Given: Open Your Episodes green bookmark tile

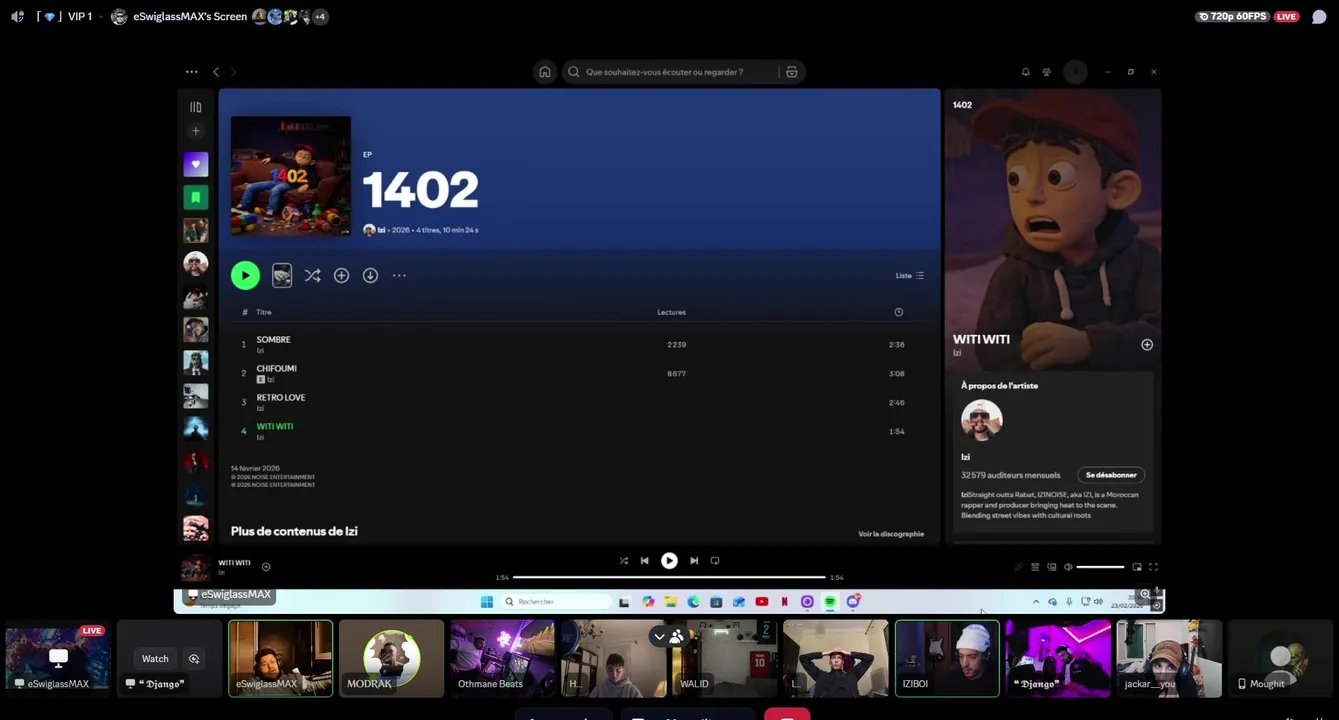Looking at the screenshot, I should [x=196, y=197].
